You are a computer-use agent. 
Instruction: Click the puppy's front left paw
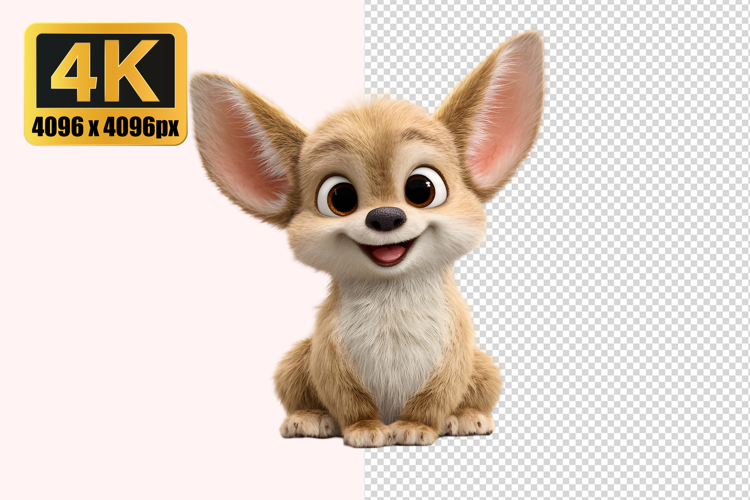point(366,434)
